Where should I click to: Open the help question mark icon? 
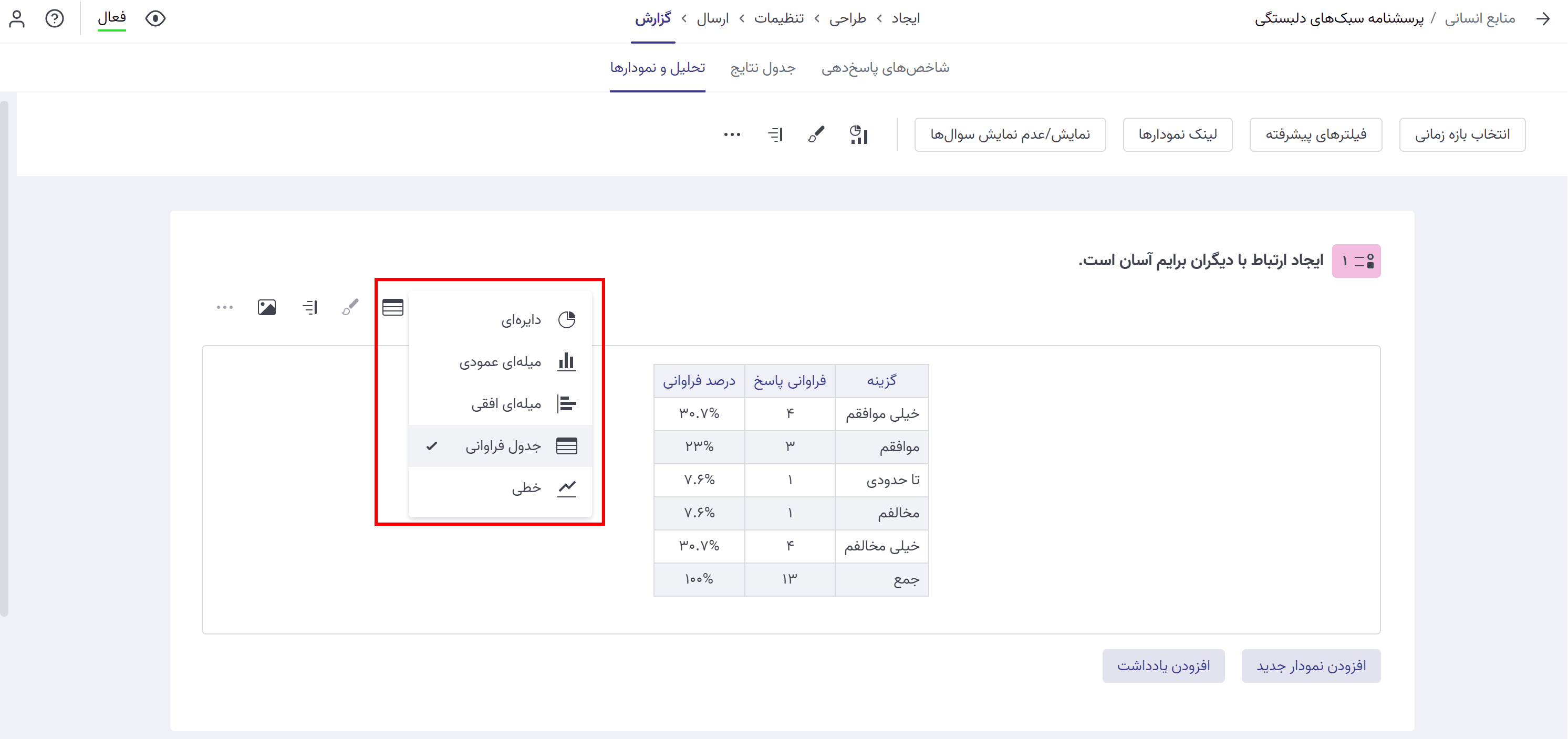55,19
